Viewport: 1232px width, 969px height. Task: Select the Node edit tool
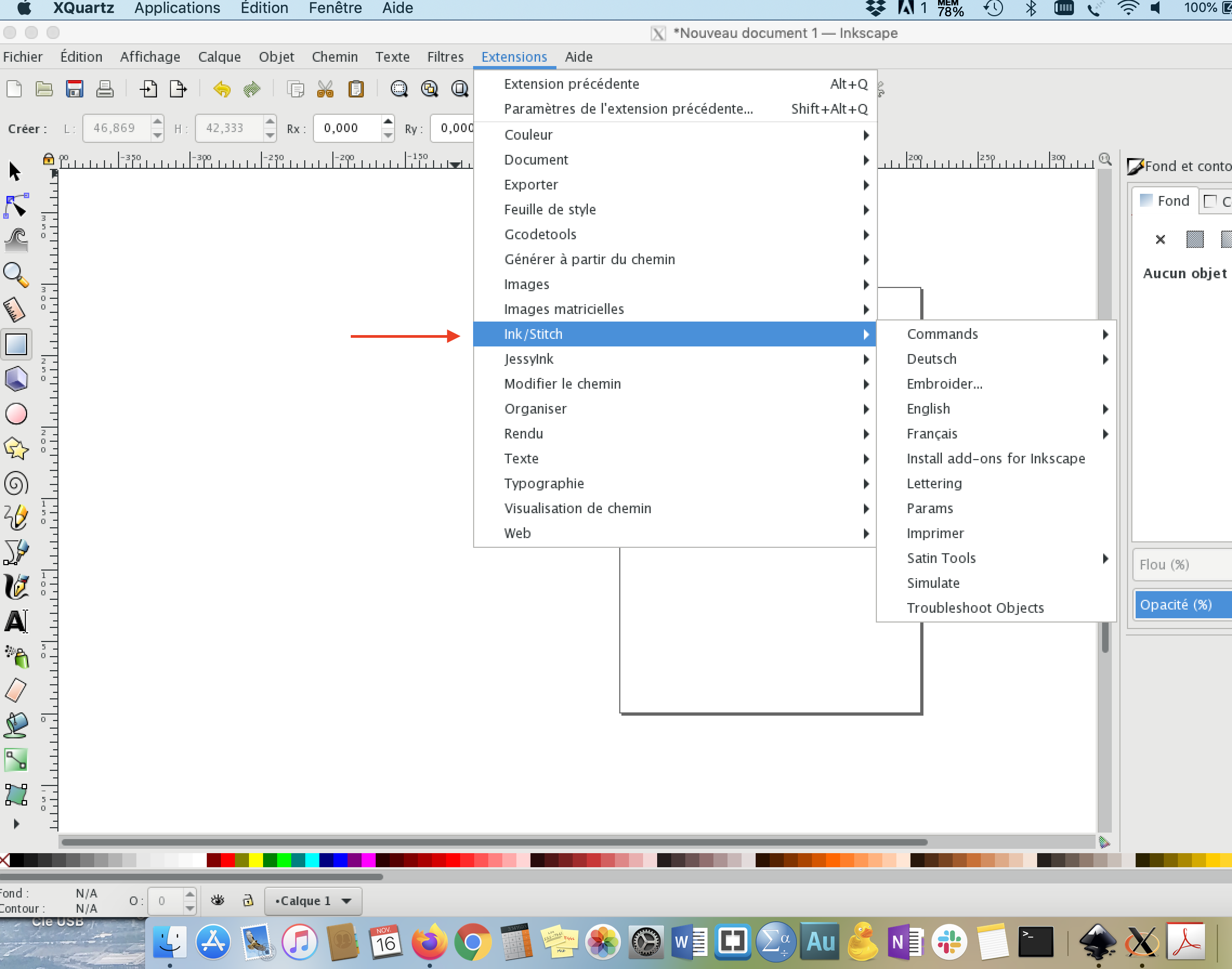pyautogui.click(x=16, y=206)
